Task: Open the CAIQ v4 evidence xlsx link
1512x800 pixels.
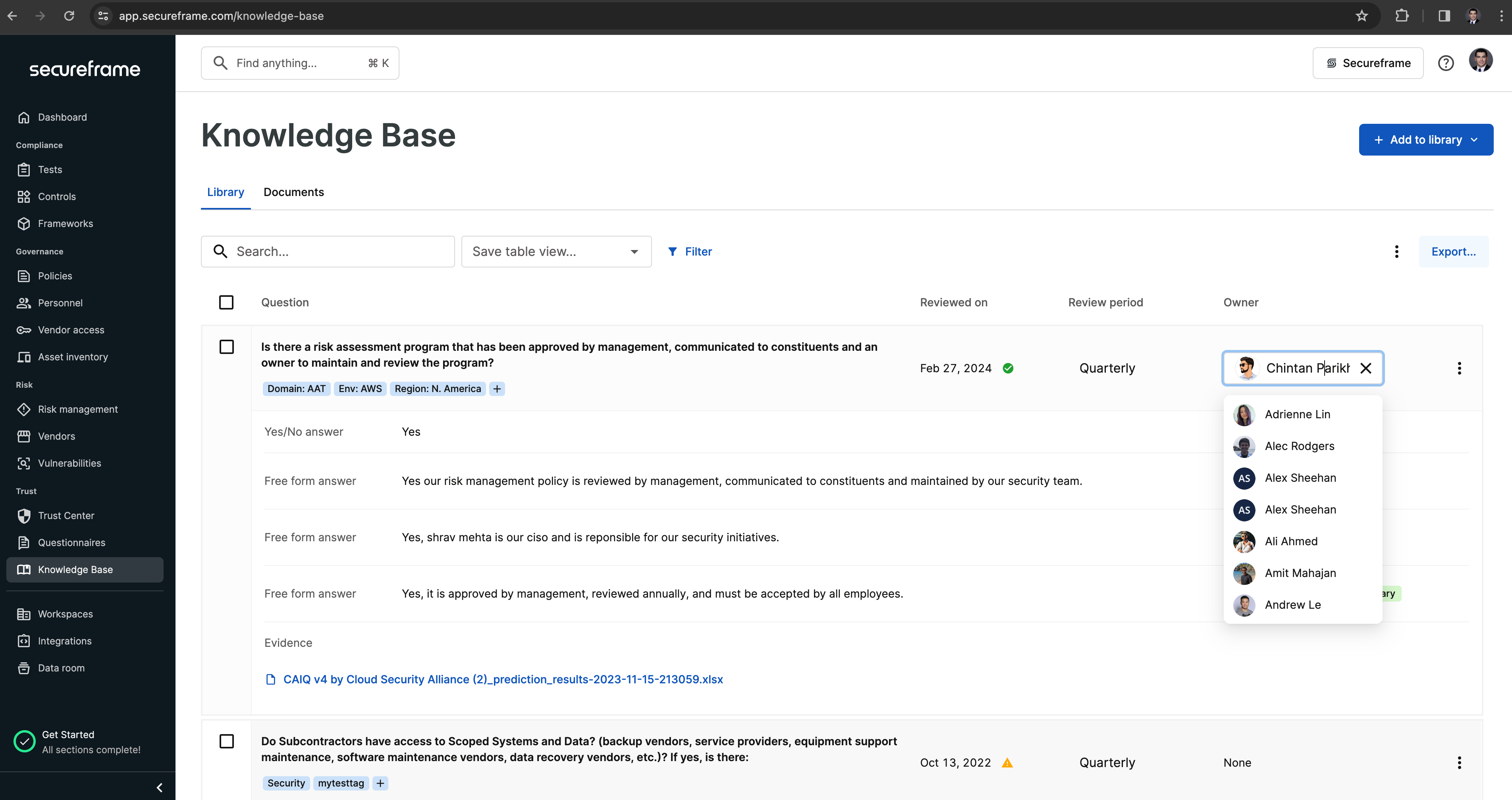Action: 502,679
